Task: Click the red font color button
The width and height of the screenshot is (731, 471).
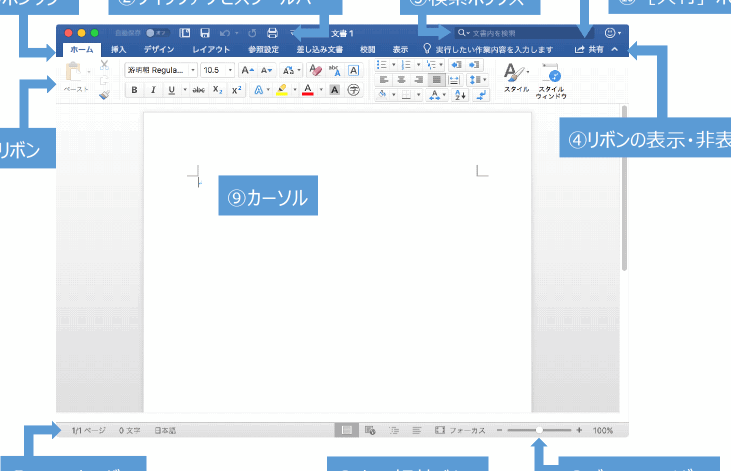Action: click(x=308, y=90)
